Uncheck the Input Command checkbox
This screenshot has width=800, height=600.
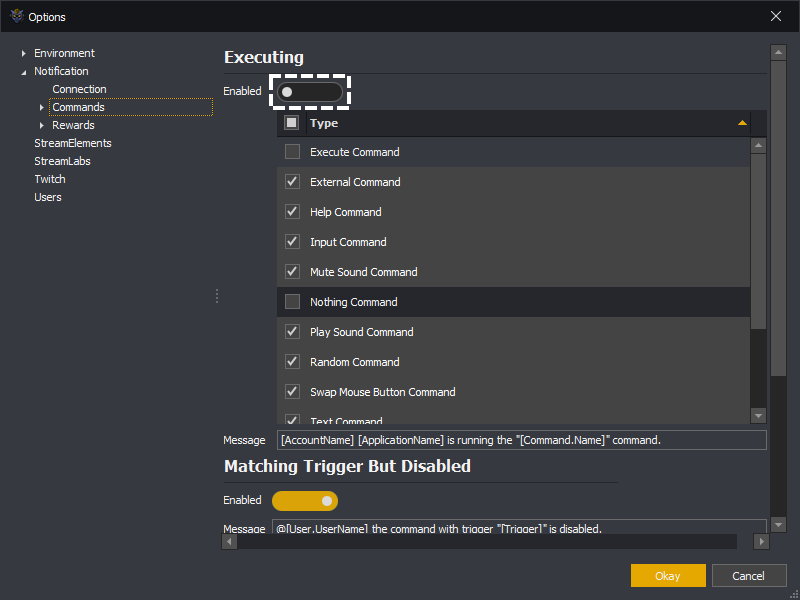point(292,241)
